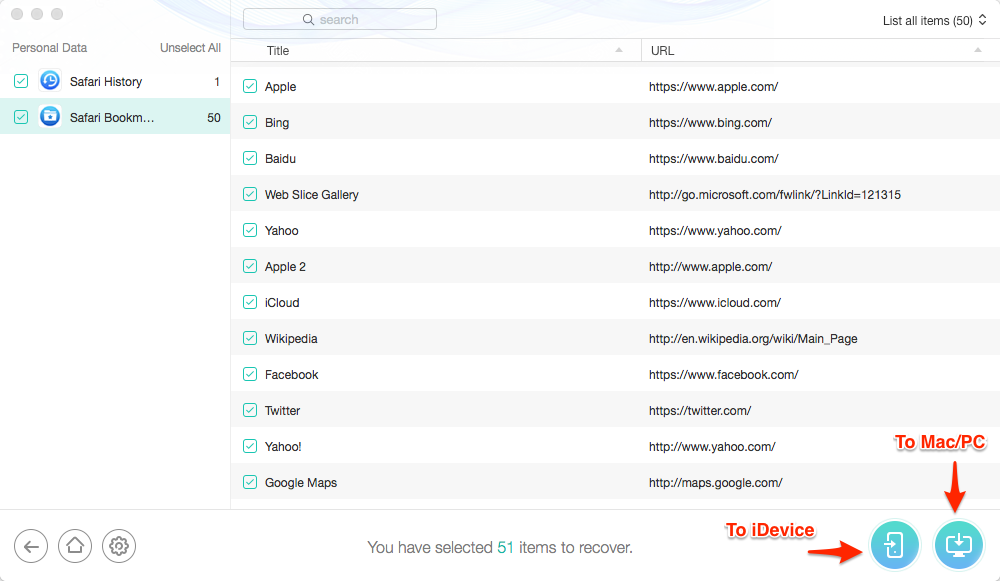Image resolution: width=1000 pixels, height=581 pixels.
Task: Click the go.microsoft.com fwlink URL
Action: click(x=775, y=195)
